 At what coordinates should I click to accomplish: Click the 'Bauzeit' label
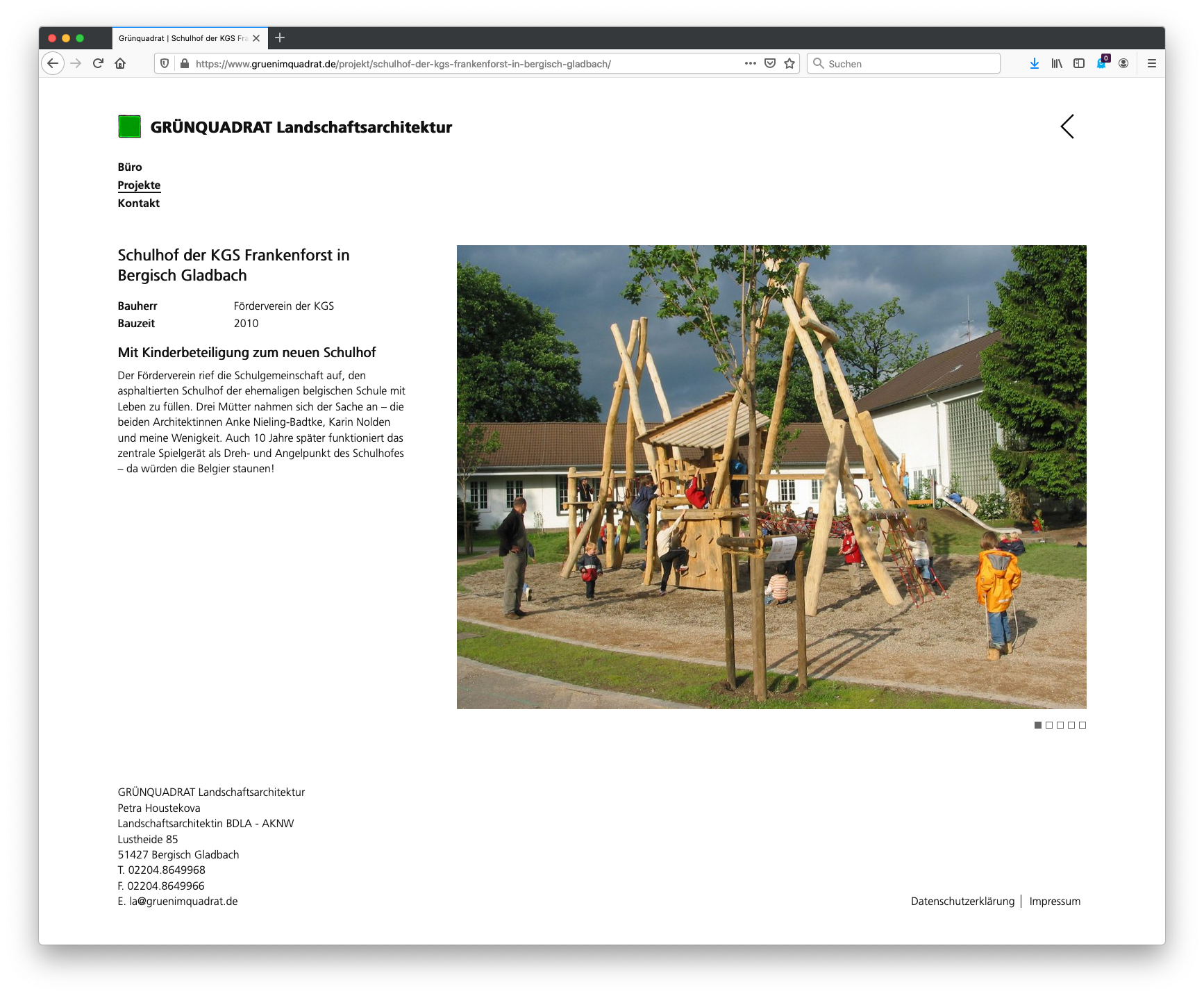136,323
